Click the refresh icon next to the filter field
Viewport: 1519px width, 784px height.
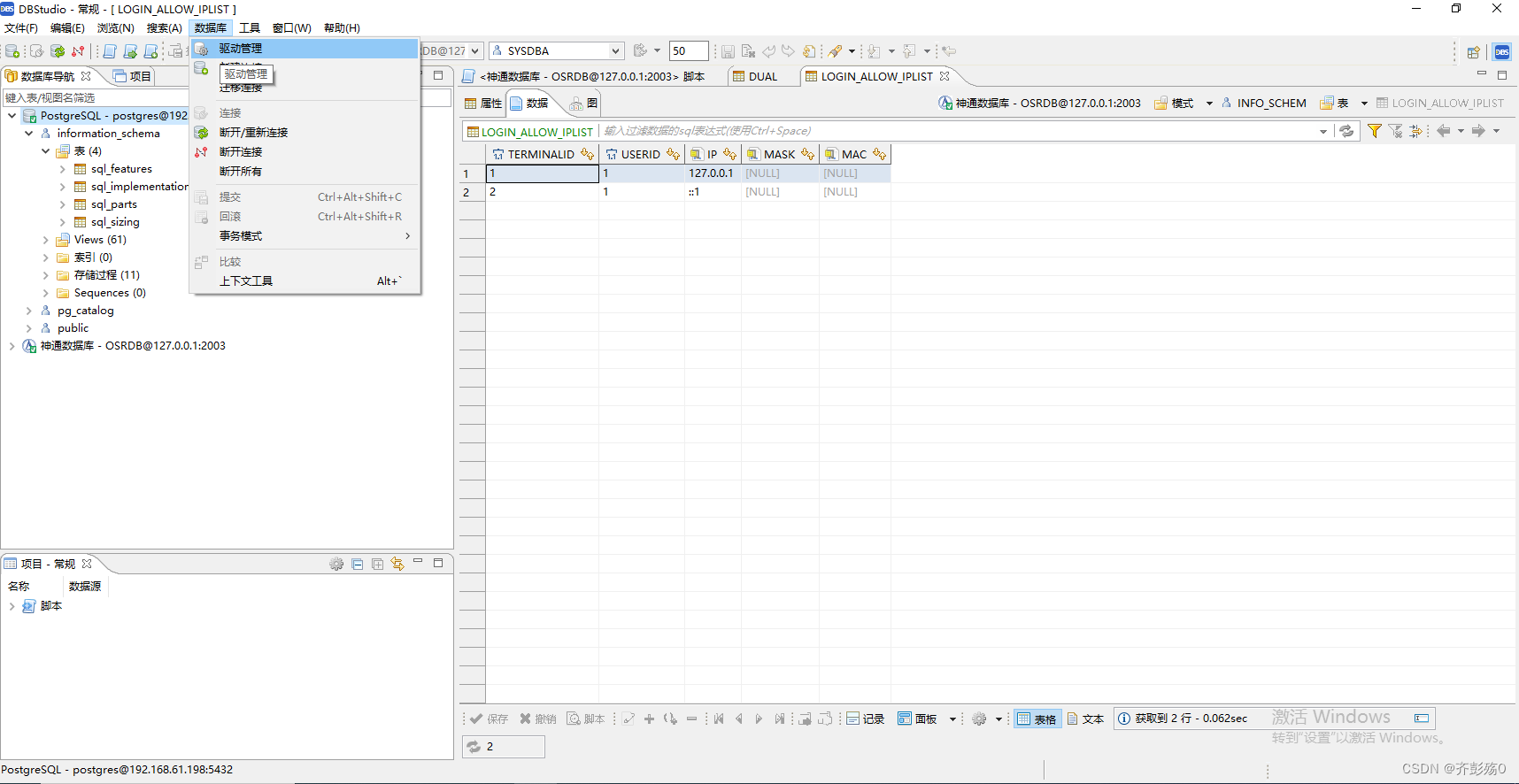(1346, 131)
